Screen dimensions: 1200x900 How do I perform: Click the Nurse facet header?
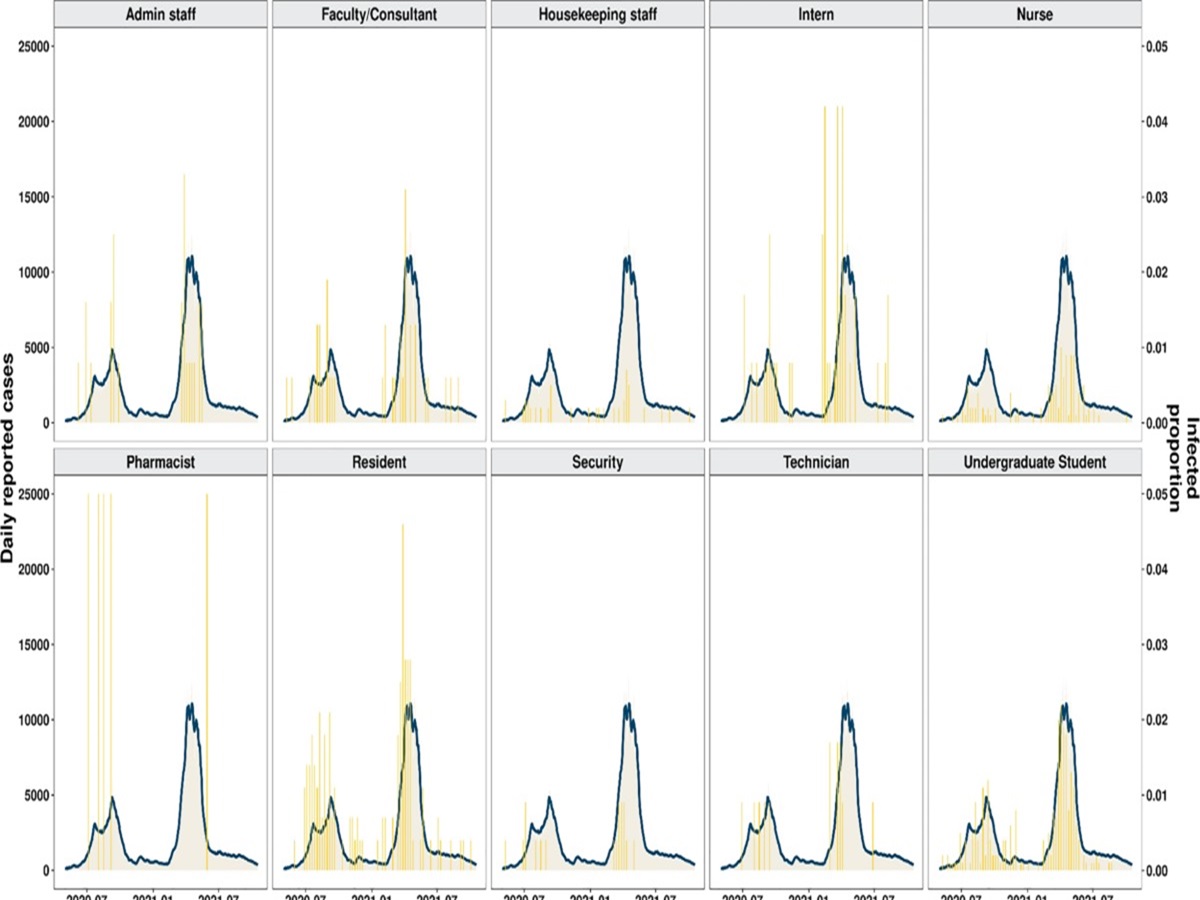(x=1035, y=15)
